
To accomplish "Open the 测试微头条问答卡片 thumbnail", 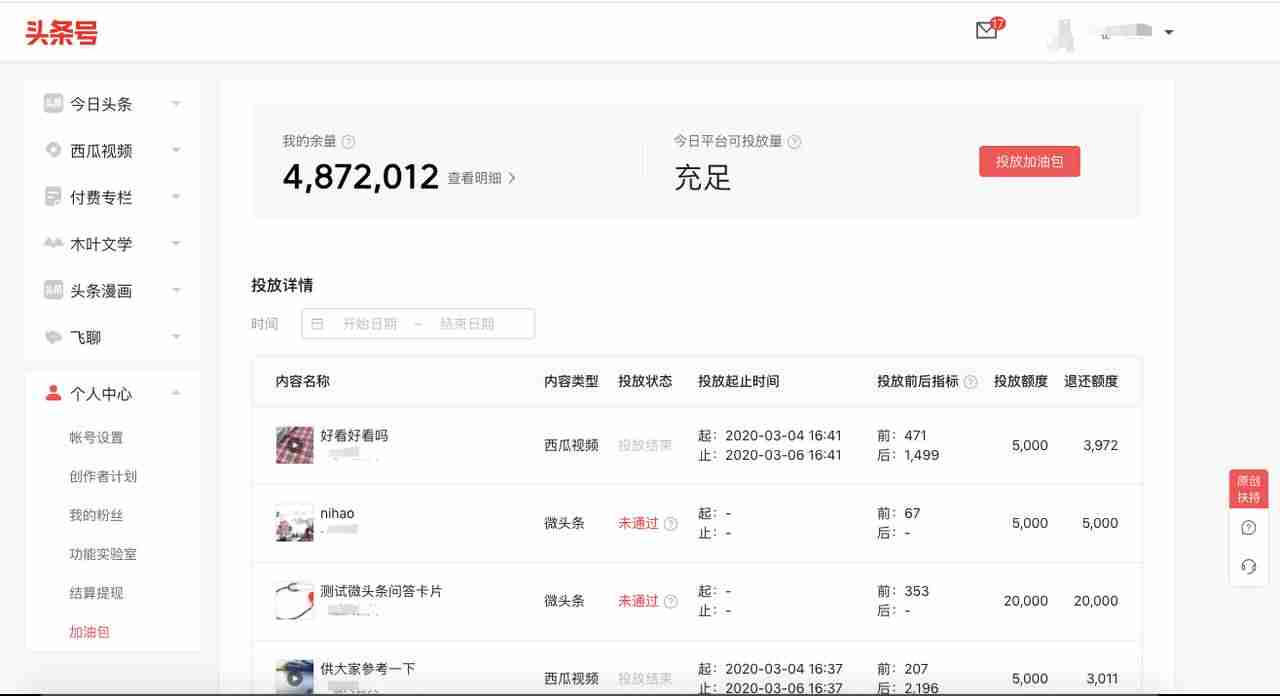I will pyautogui.click(x=294, y=601).
